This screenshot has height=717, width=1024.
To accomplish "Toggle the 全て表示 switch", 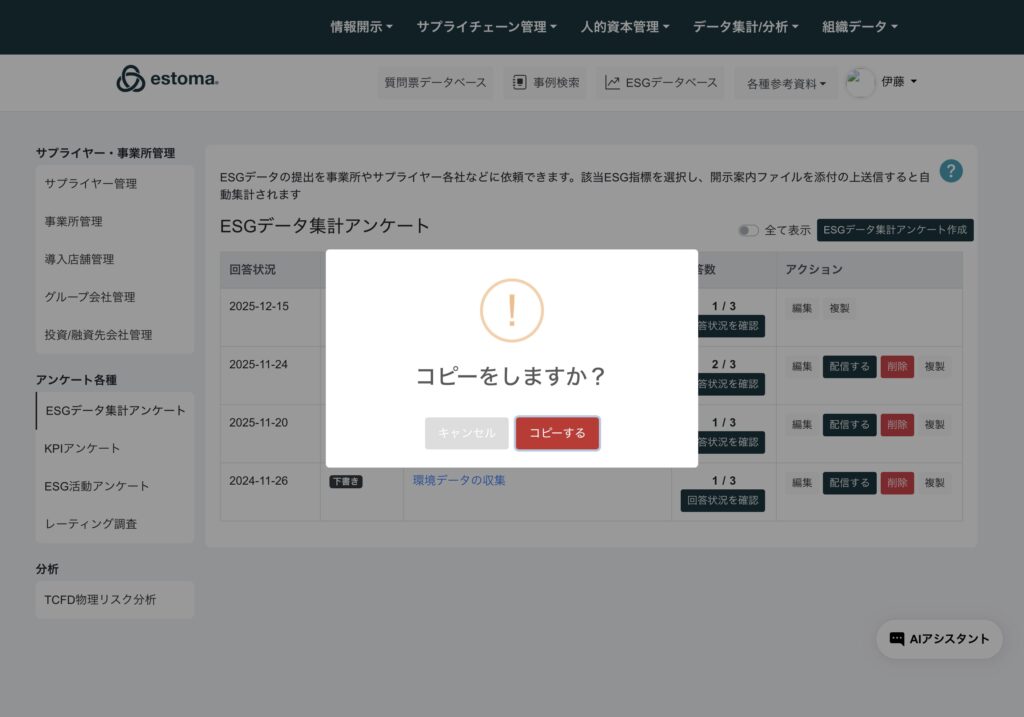I will tap(748, 230).
